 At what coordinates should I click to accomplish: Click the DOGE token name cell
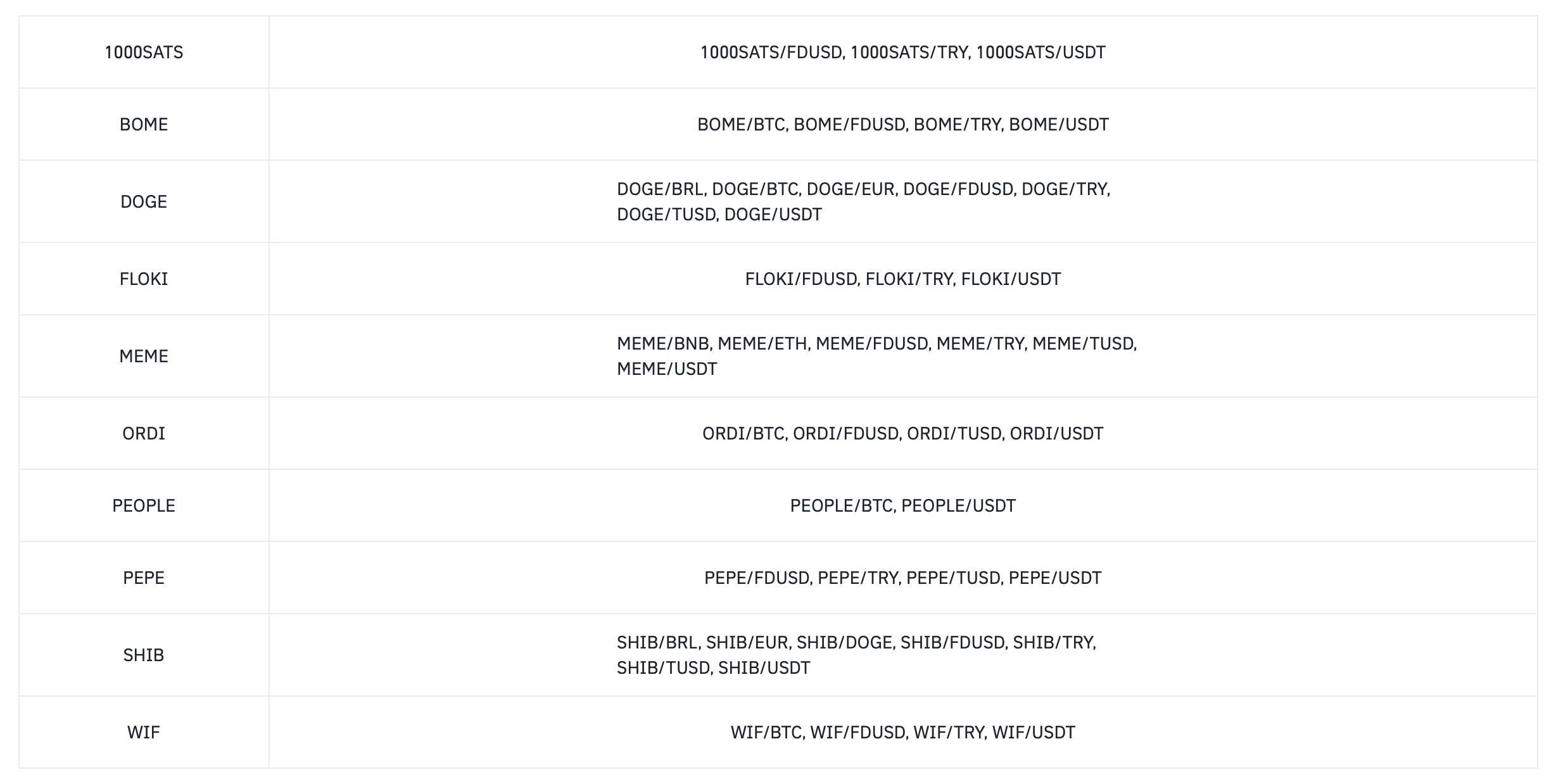click(x=144, y=201)
